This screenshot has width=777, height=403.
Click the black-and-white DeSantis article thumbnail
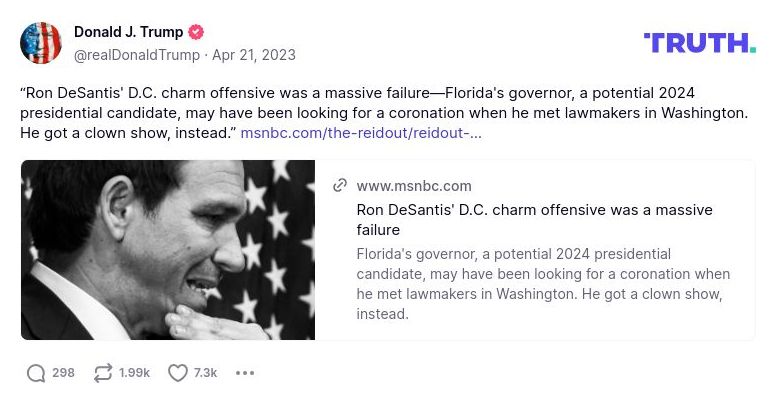[x=168, y=250]
